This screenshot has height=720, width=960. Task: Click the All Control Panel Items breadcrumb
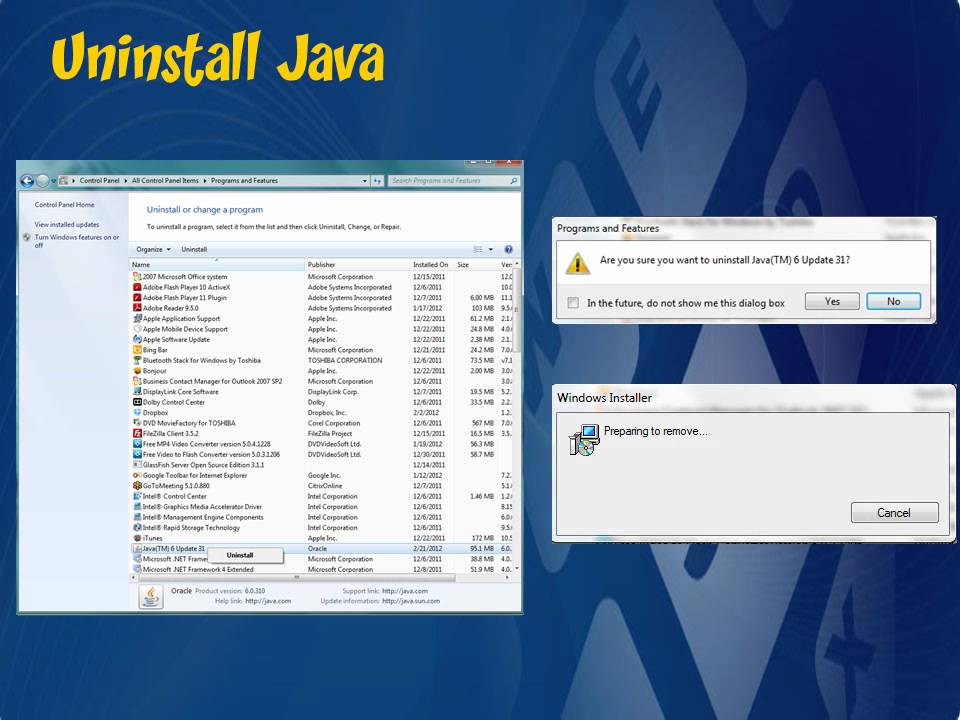[165, 181]
